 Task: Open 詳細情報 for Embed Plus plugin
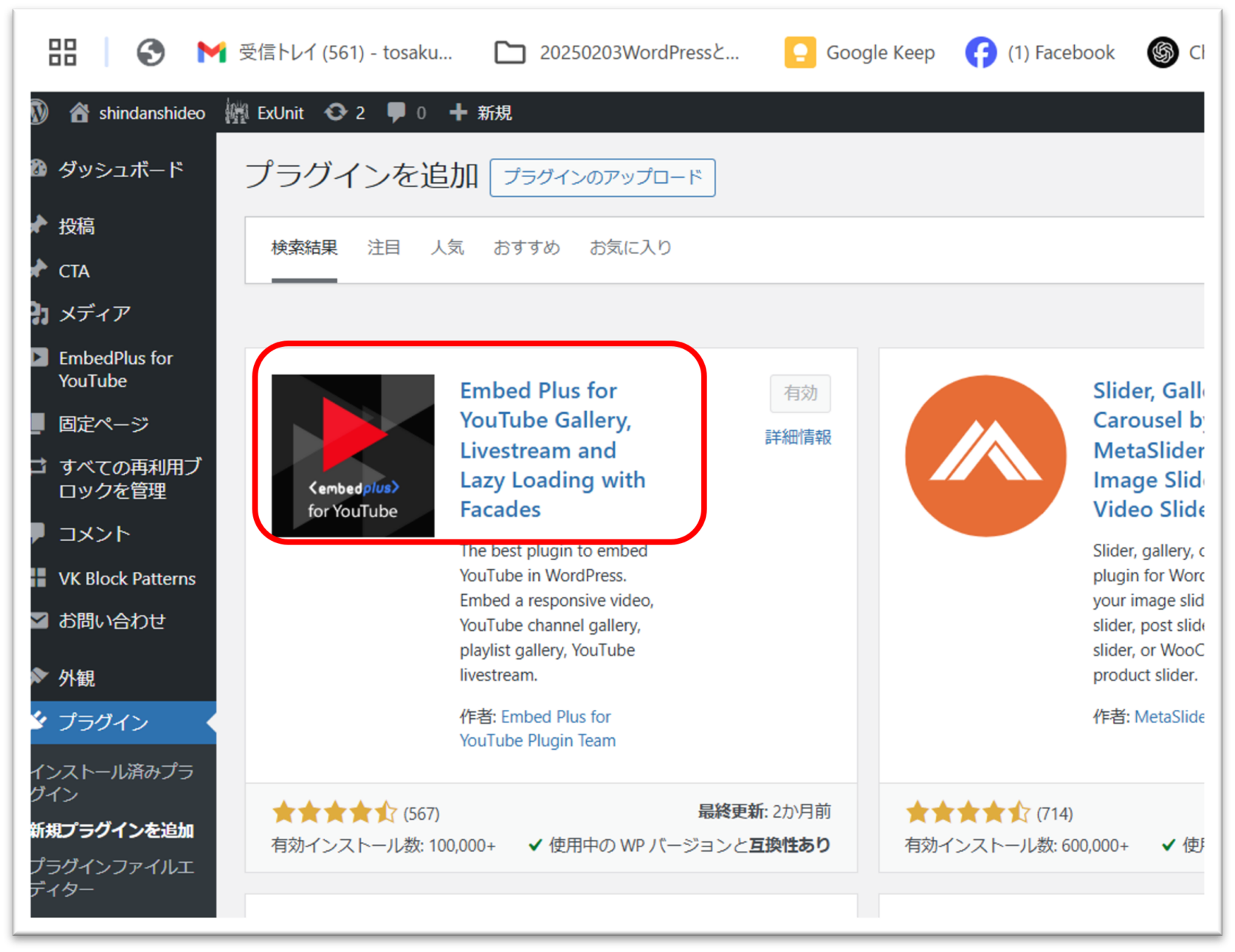[x=798, y=438]
